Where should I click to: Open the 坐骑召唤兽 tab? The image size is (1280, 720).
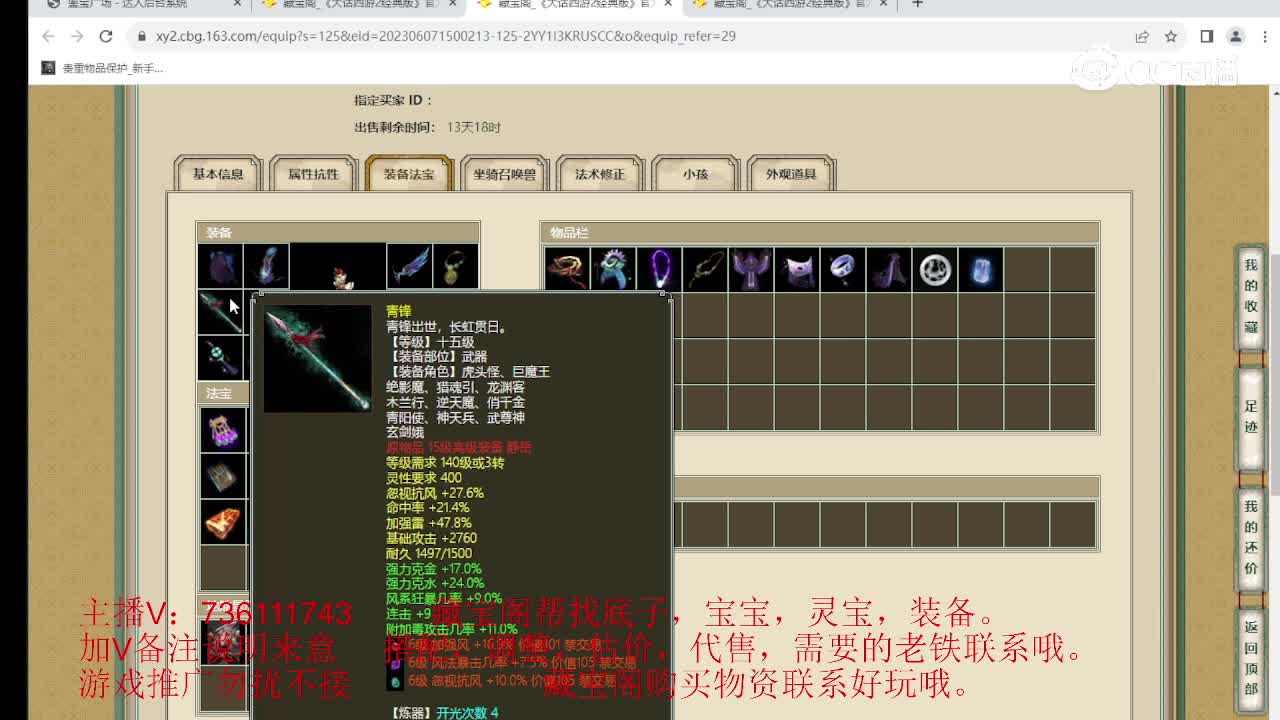504,174
